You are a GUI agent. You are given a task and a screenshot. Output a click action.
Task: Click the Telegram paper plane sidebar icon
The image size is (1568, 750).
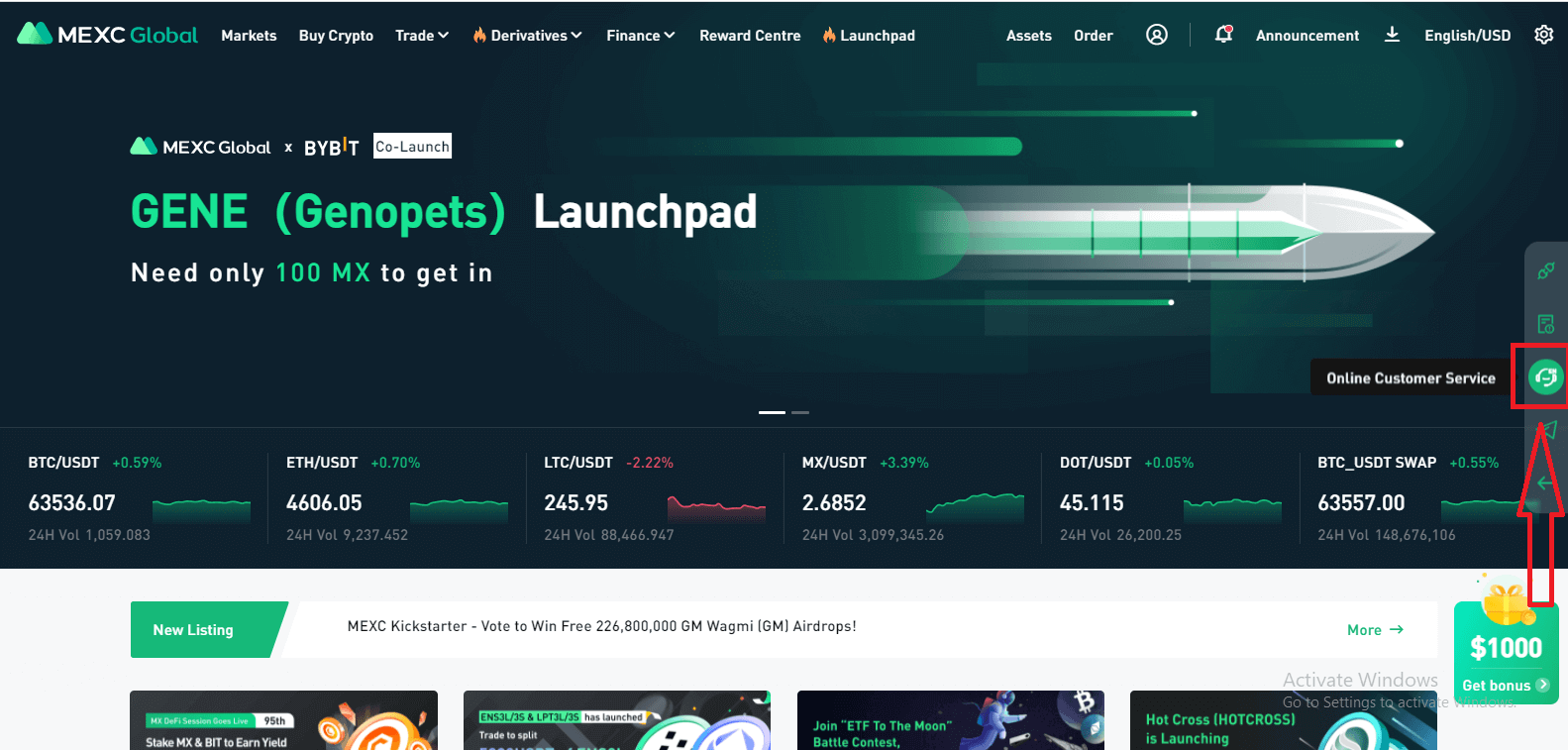tap(1546, 430)
